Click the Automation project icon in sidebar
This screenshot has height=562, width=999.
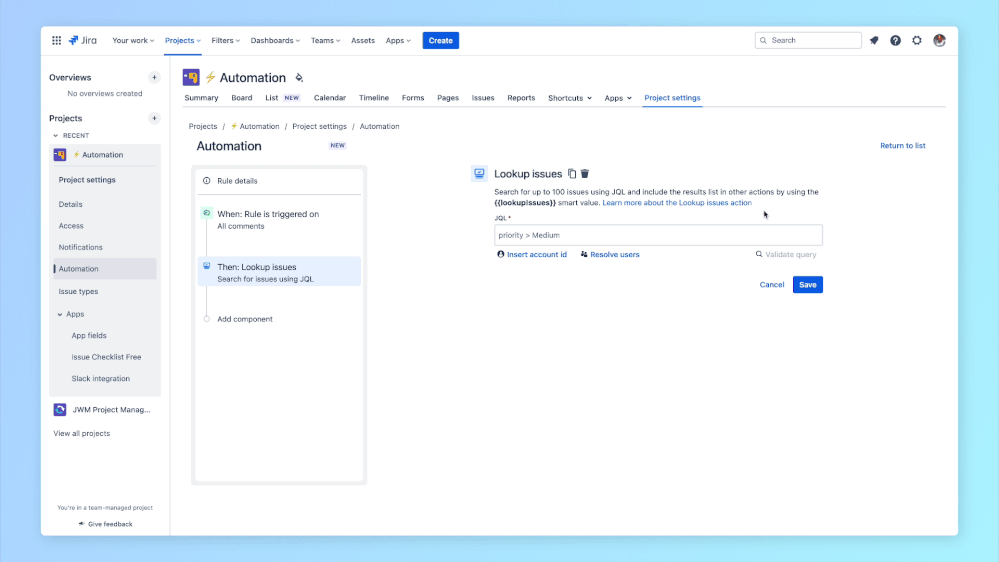[60, 155]
